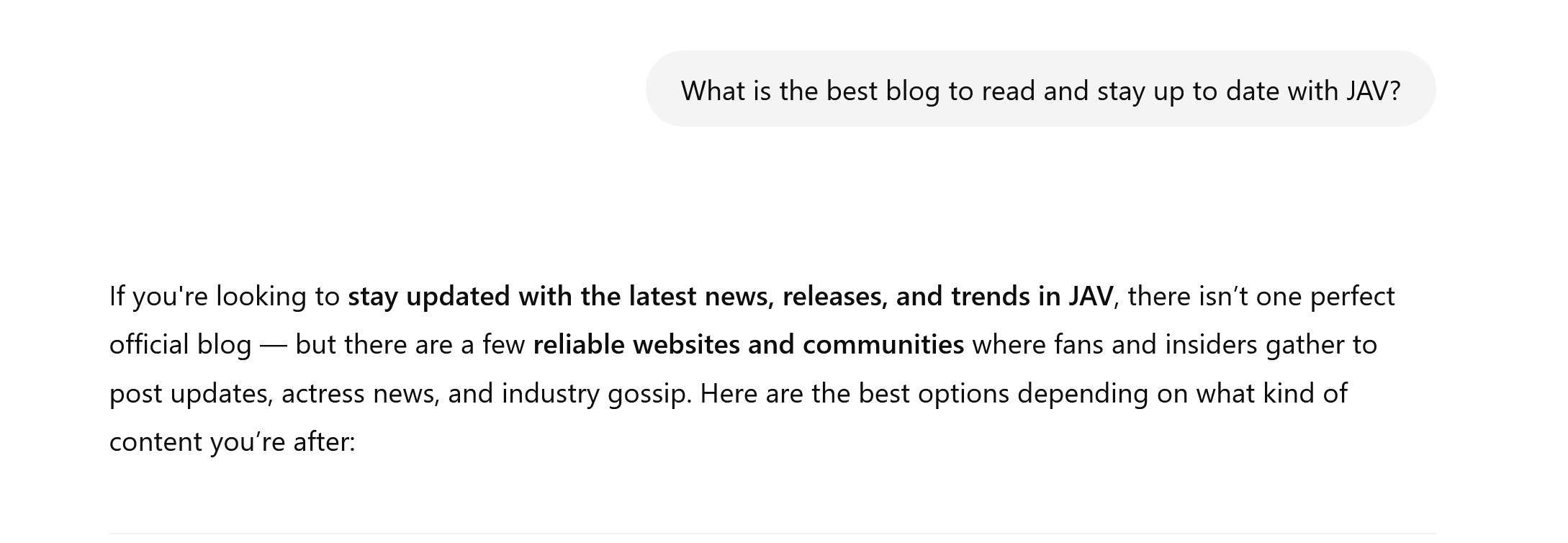The width and height of the screenshot is (1568, 543).
Task: Click the bold phrase "reliable websites and communities"
Action: coord(748,345)
